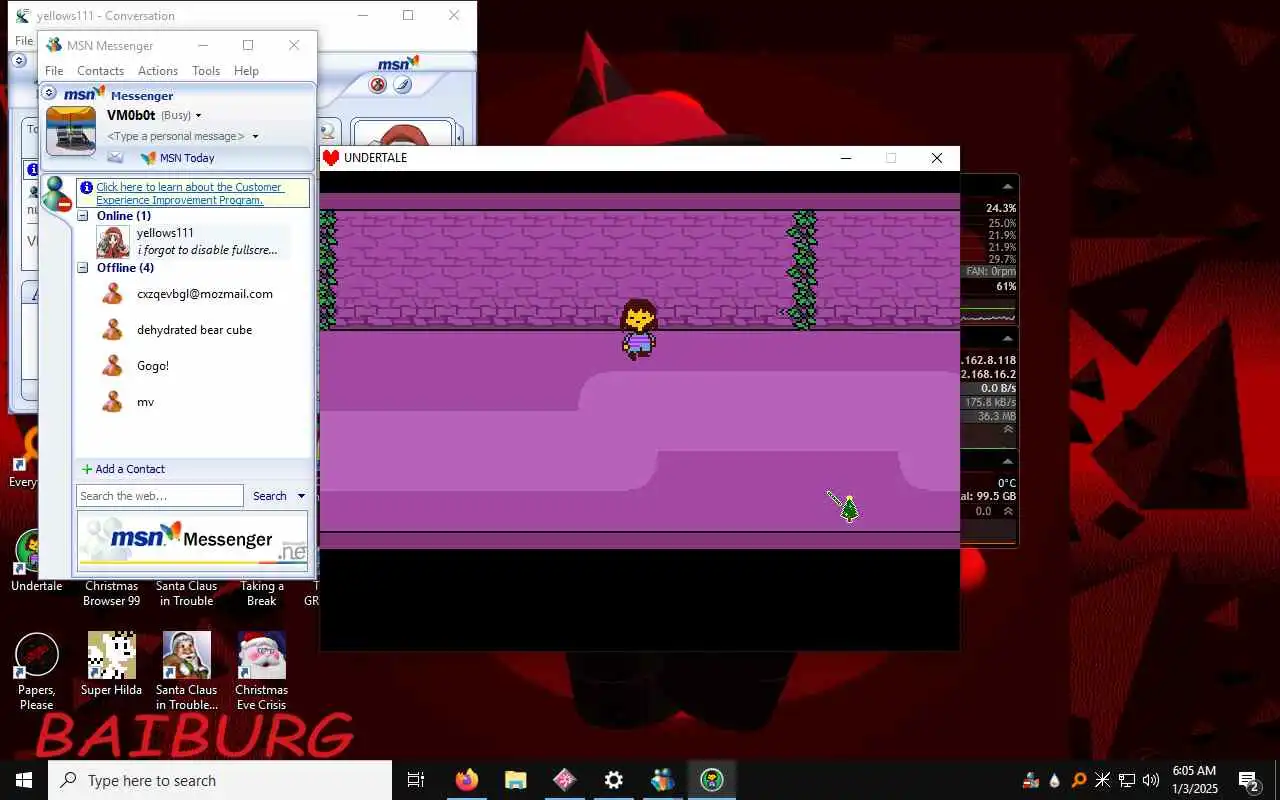Screen dimensions: 1280x800
Task: Click the 'Search the web' input field
Action: (160, 496)
